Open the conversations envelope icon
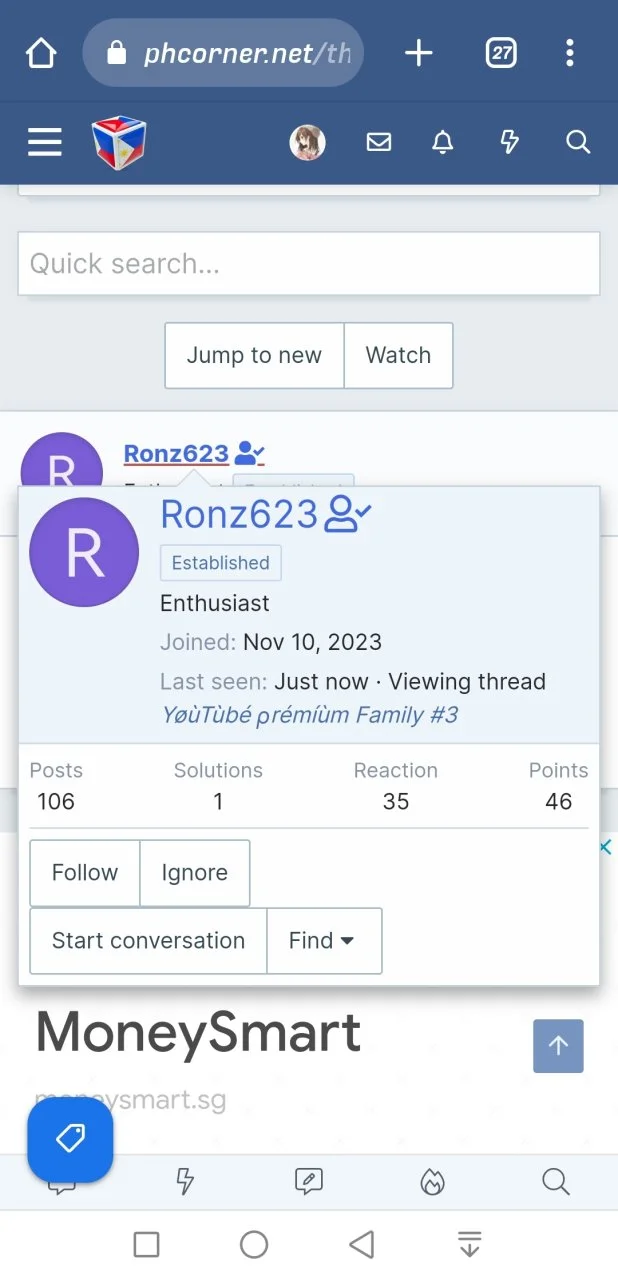The width and height of the screenshot is (618, 1280). [x=379, y=142]
